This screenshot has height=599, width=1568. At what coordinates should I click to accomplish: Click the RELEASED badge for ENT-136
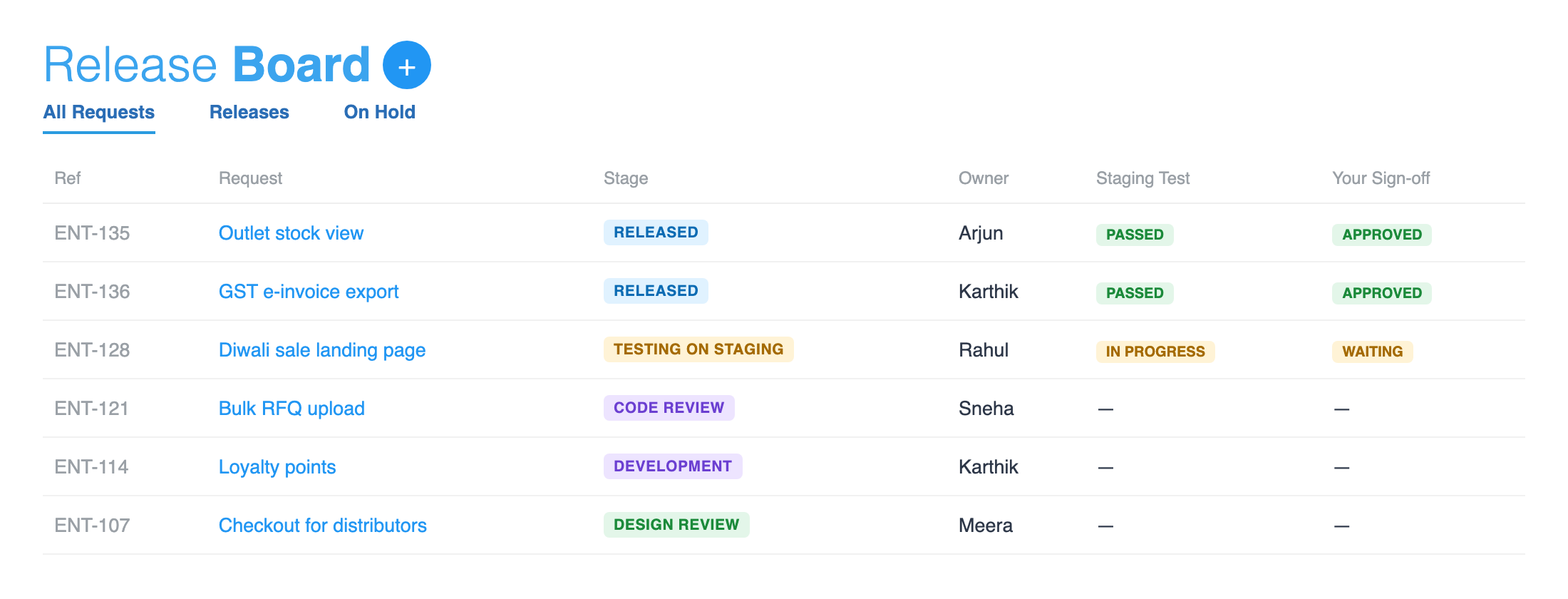(x=656, y=291)
